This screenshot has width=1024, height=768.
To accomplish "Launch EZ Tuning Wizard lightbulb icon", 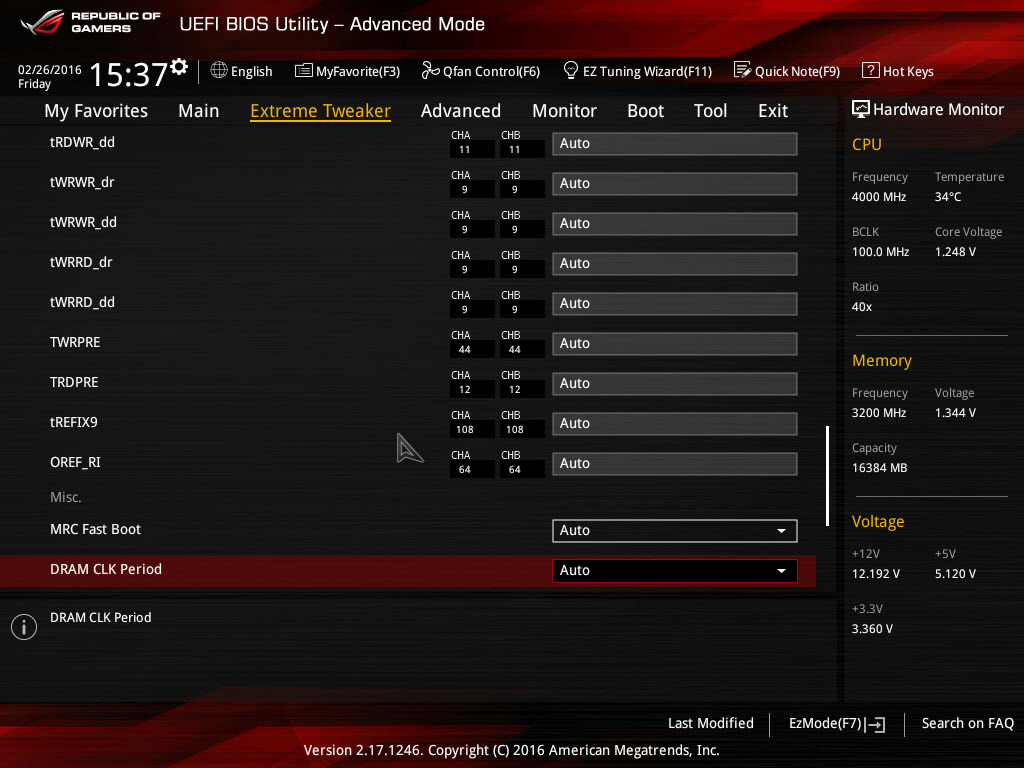I will click(570, 70).
